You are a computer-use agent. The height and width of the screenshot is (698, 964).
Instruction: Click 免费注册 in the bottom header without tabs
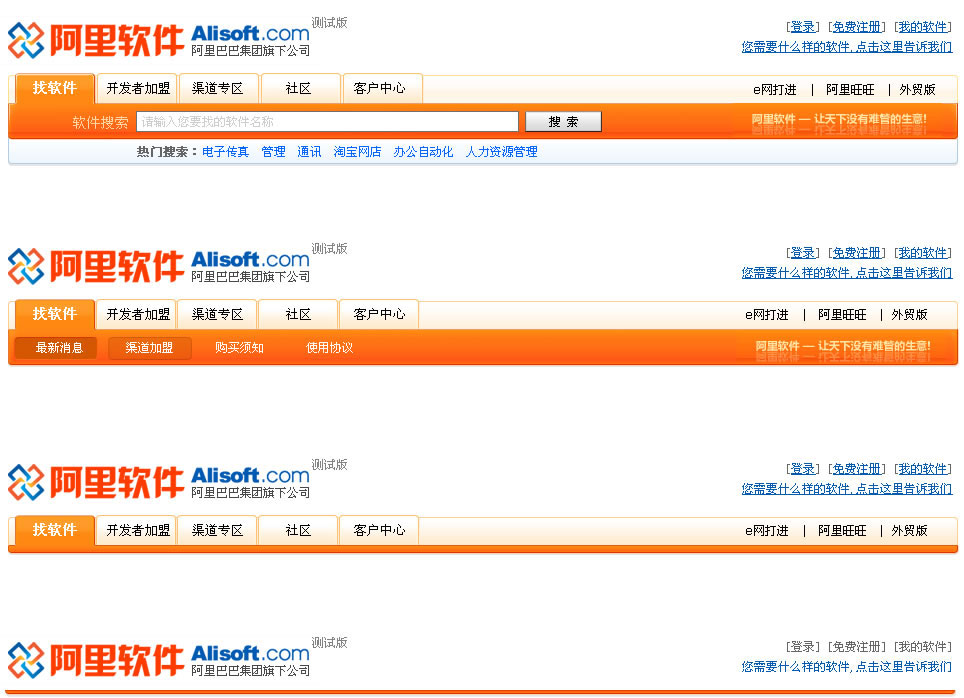pyautogui.click(x=856, y=647)
